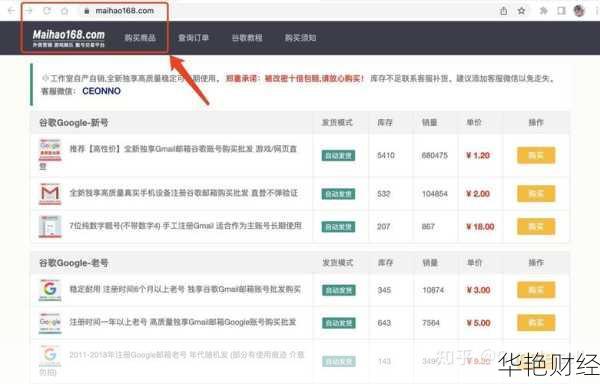
Task: Click the 自动发货 badge in the ¥2.00 row
Action: click(338, 194)
